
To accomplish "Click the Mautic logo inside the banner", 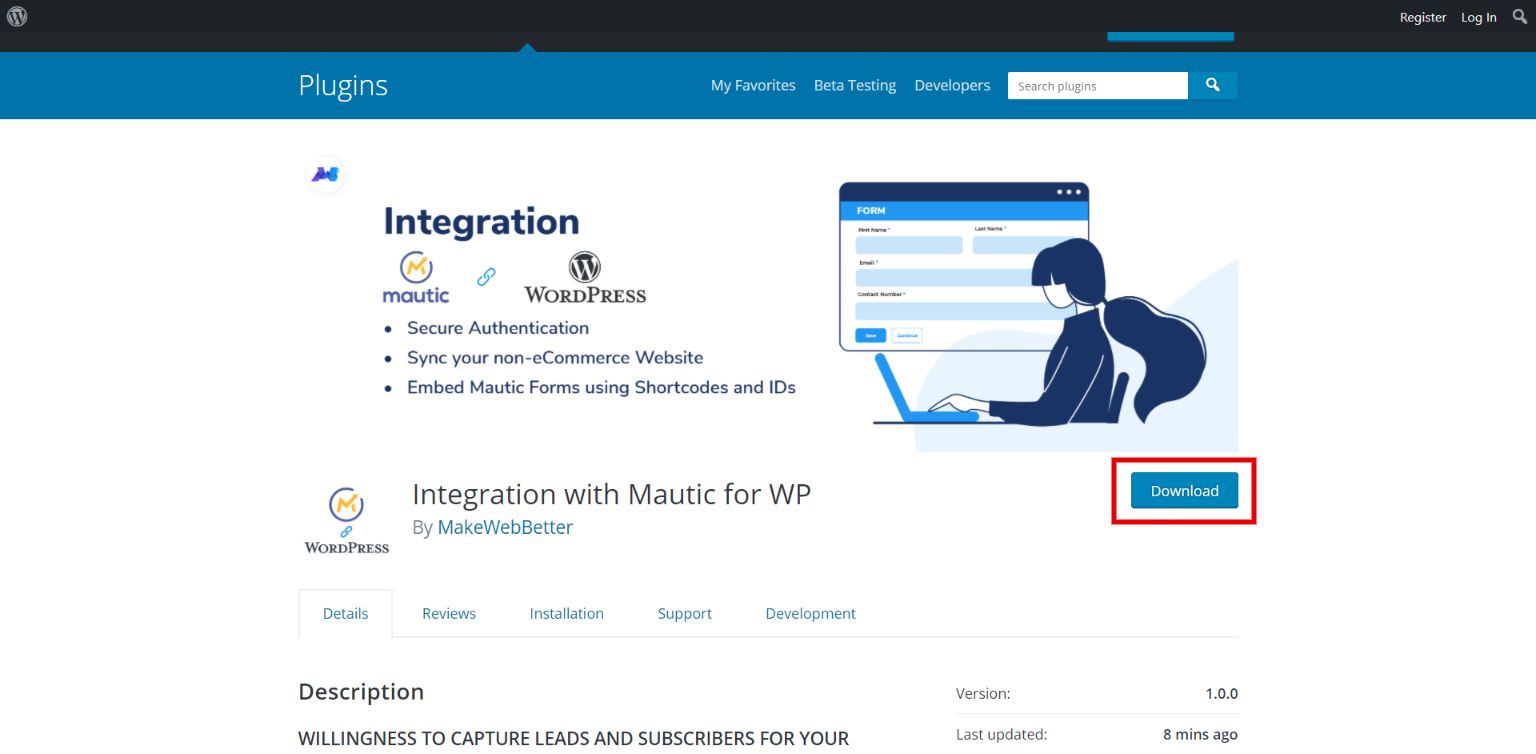I will (x=414, y=277).
